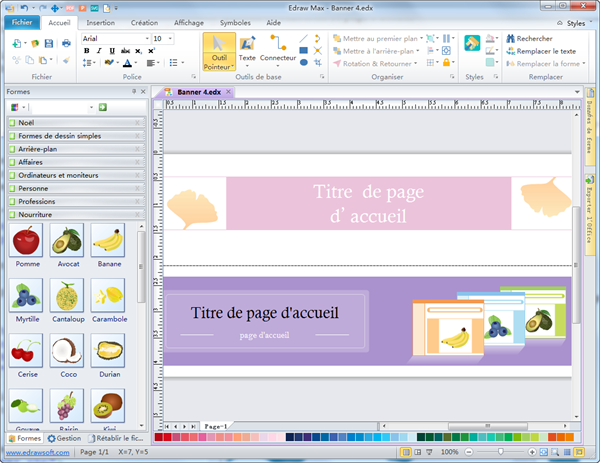Select the Outil Pointeur tool

tap(219, 51)
